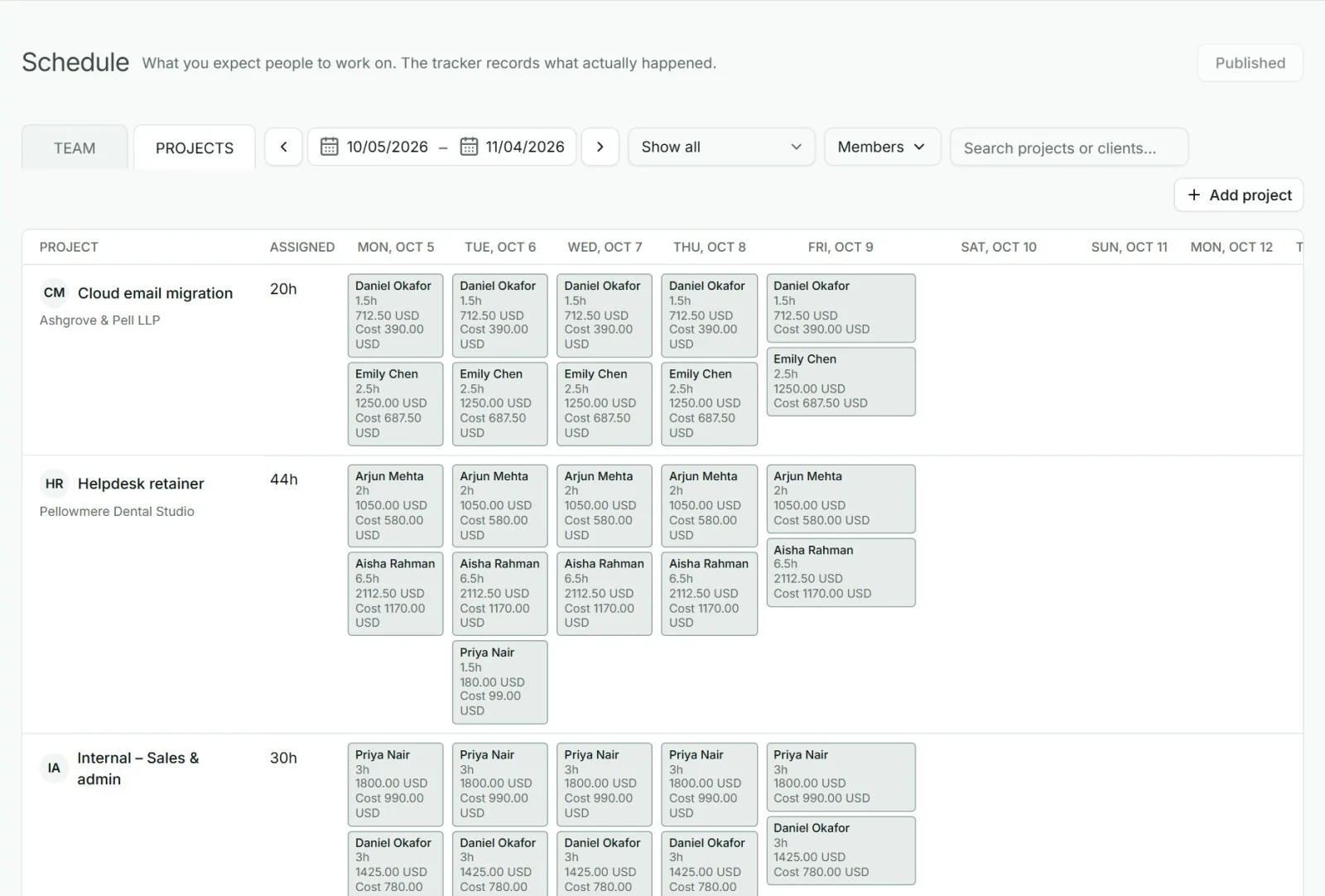Image resolution: width=1325 pixels, height=896 pixels.
Task: Open Arjun Mehta's Wed Oct 7 shift card
Action: [x=605, y=505]
